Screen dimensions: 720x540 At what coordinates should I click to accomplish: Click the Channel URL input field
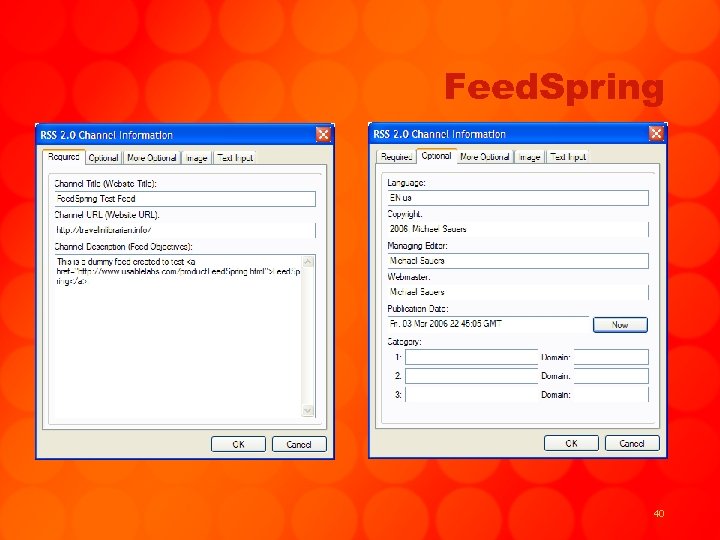coord(185,230)
